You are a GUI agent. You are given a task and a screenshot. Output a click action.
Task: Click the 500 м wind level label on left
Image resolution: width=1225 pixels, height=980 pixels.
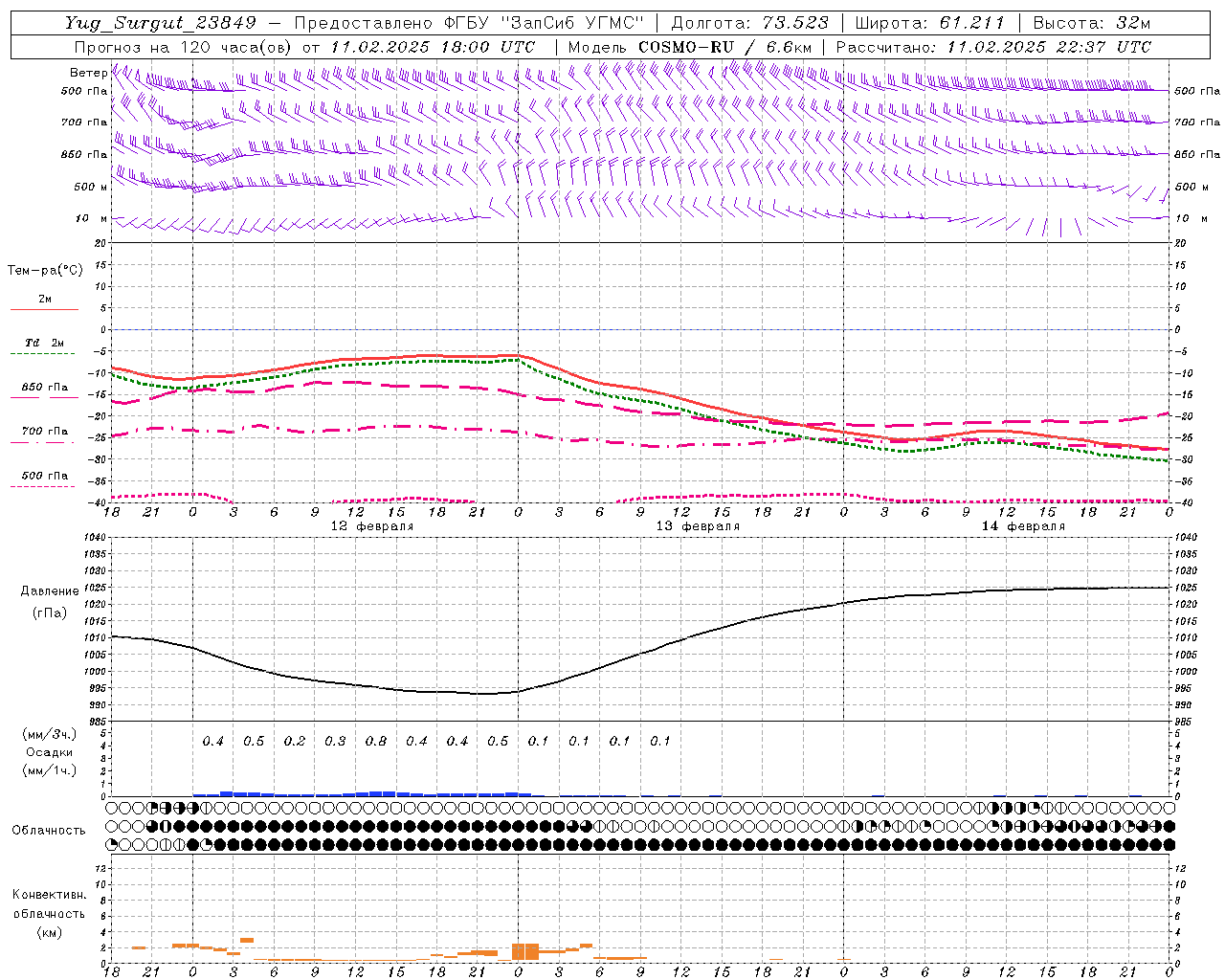pyautogui.click(x=91, y=187)
